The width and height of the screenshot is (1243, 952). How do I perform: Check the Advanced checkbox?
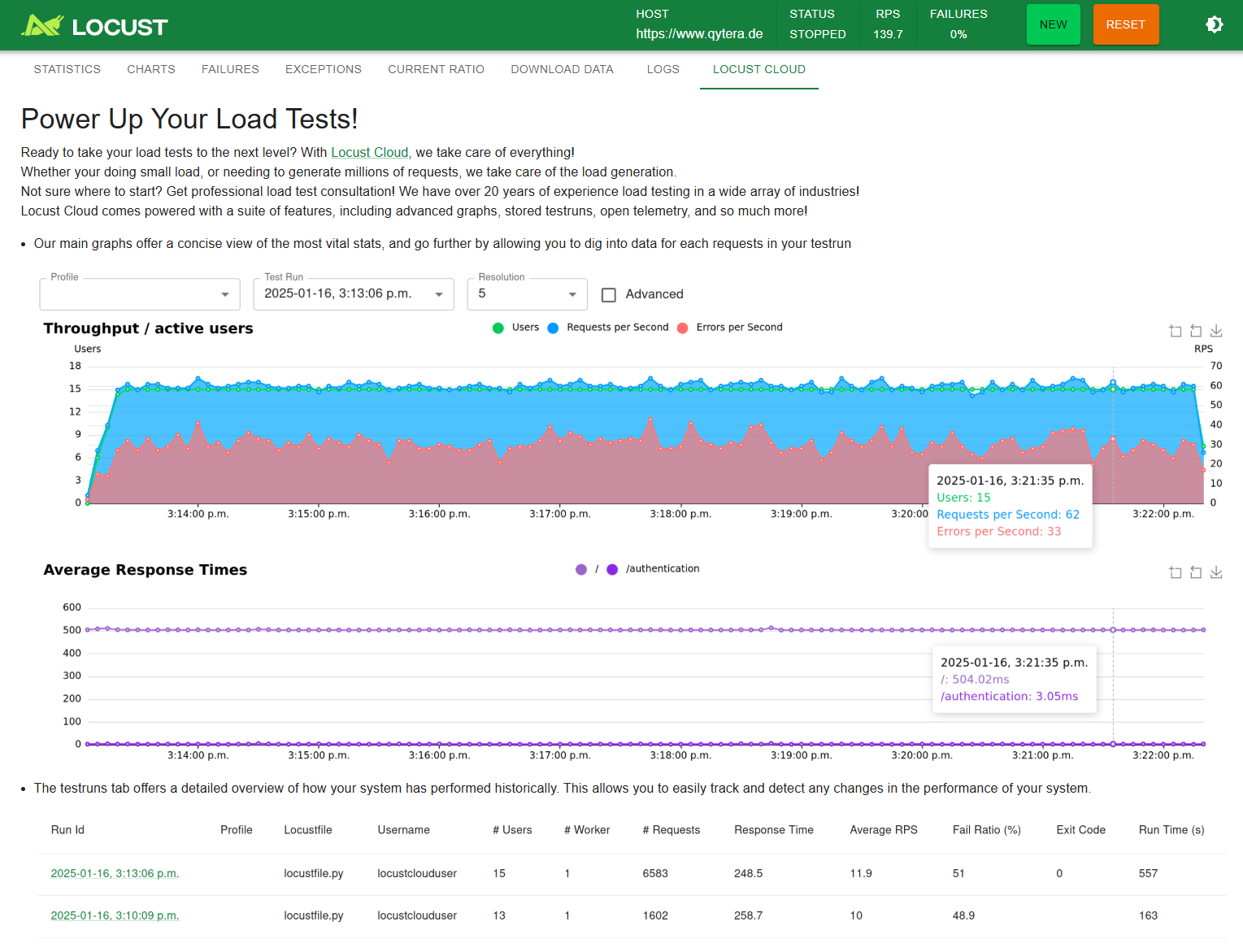point(609,295)
